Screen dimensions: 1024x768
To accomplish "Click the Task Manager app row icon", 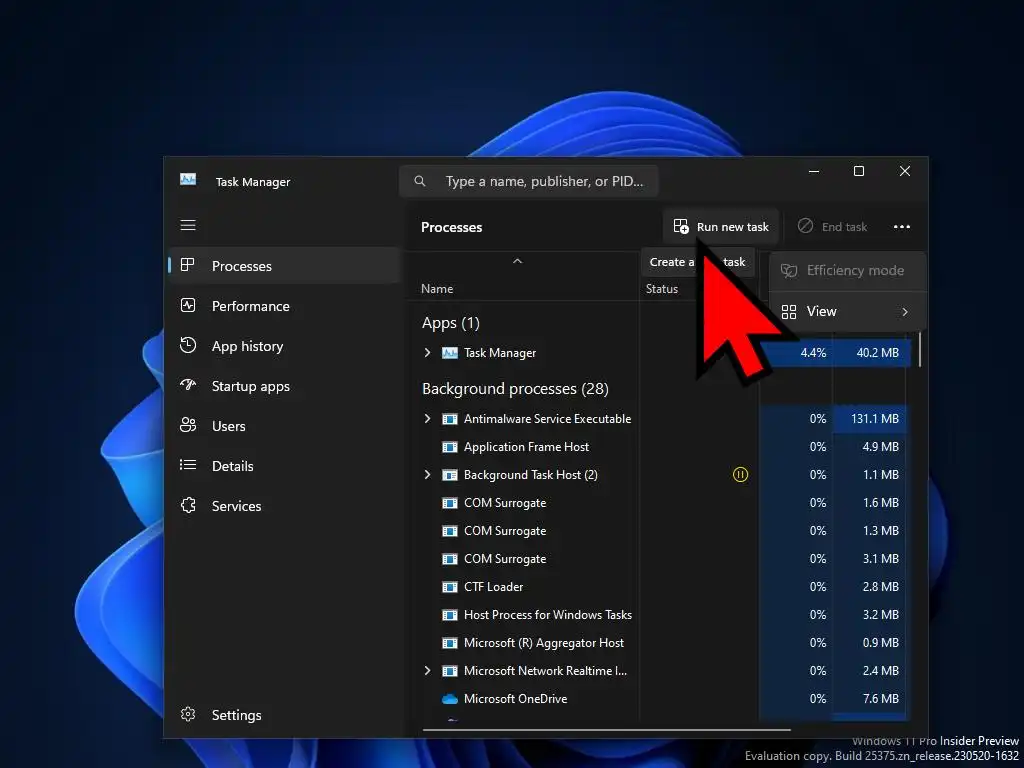I will coord(450,353).
